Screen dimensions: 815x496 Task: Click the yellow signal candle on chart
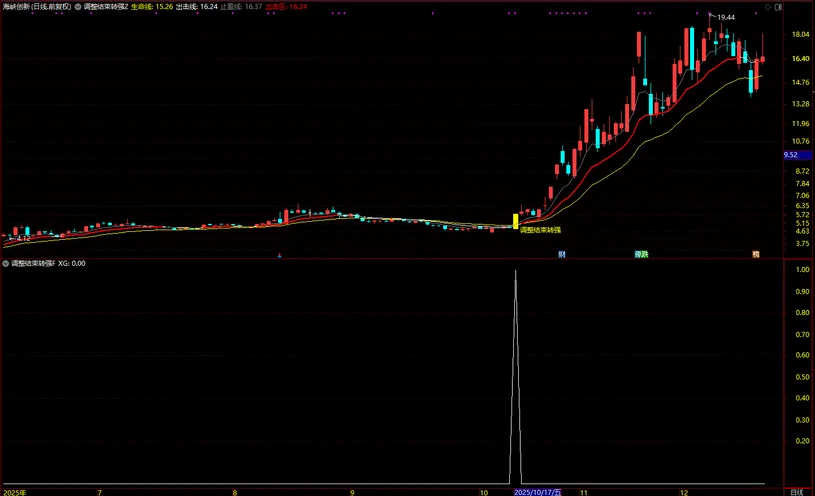click(x=516, y=221)
